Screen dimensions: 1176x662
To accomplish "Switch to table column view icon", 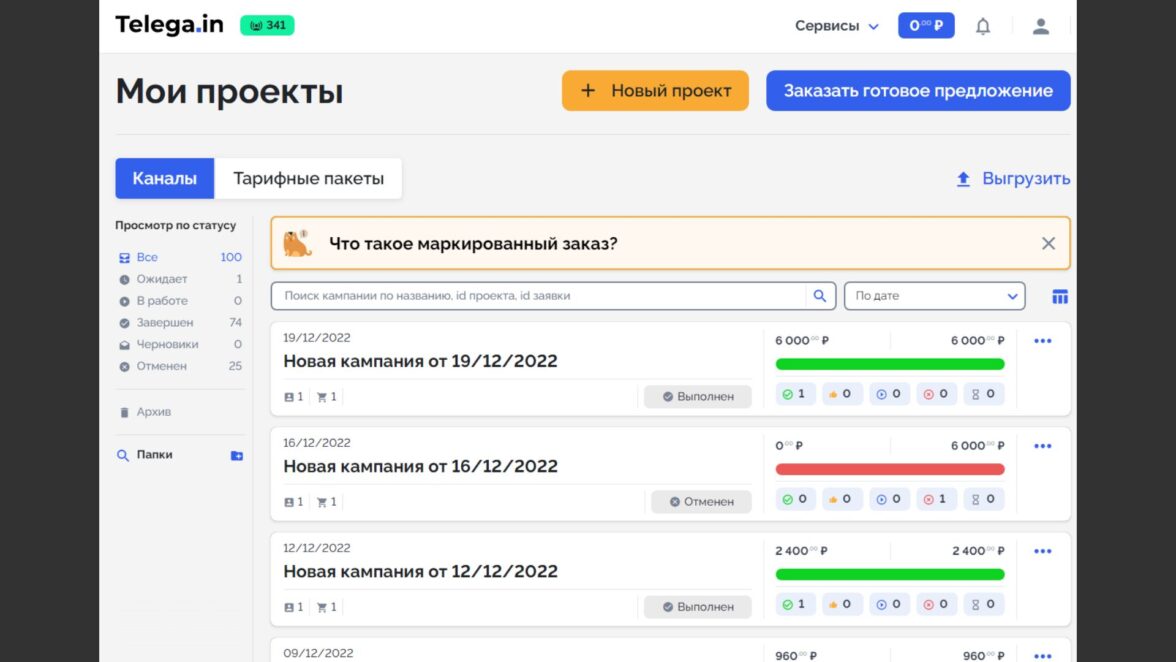I will tap(1060, 296).
